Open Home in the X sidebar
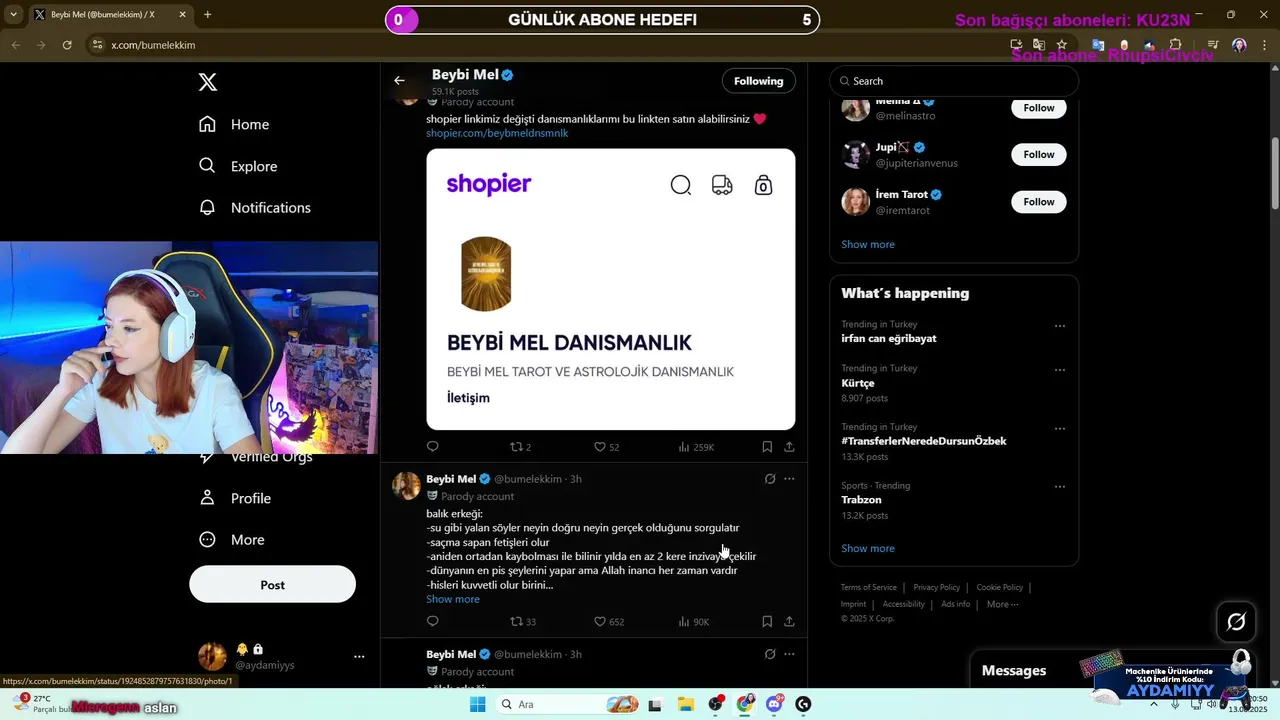The width and height of the screenshot is (1280, 720). point(234,124)
